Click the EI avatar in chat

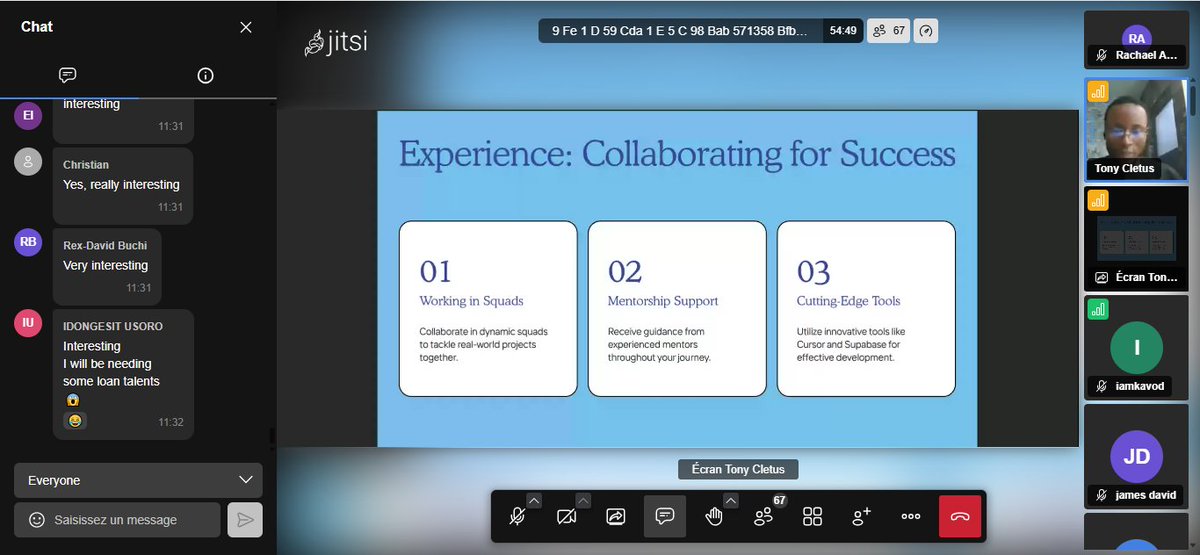click(x=29, y=116)
